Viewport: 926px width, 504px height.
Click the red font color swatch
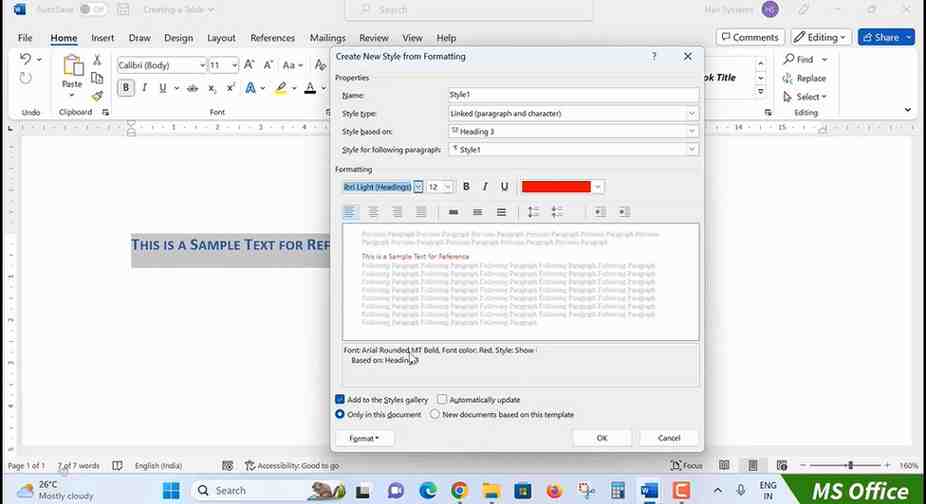(x=556, y=187)
